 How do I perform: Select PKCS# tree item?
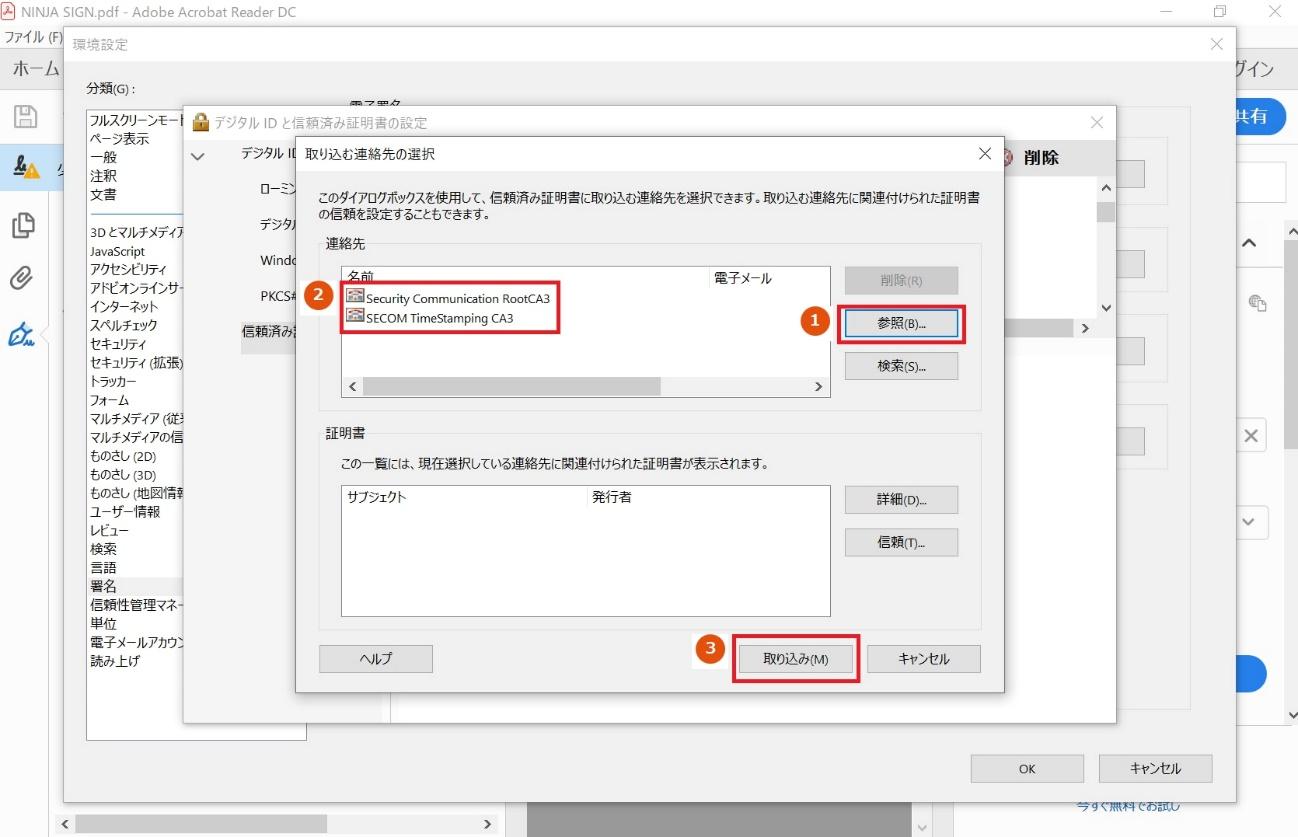coord(279,296)
